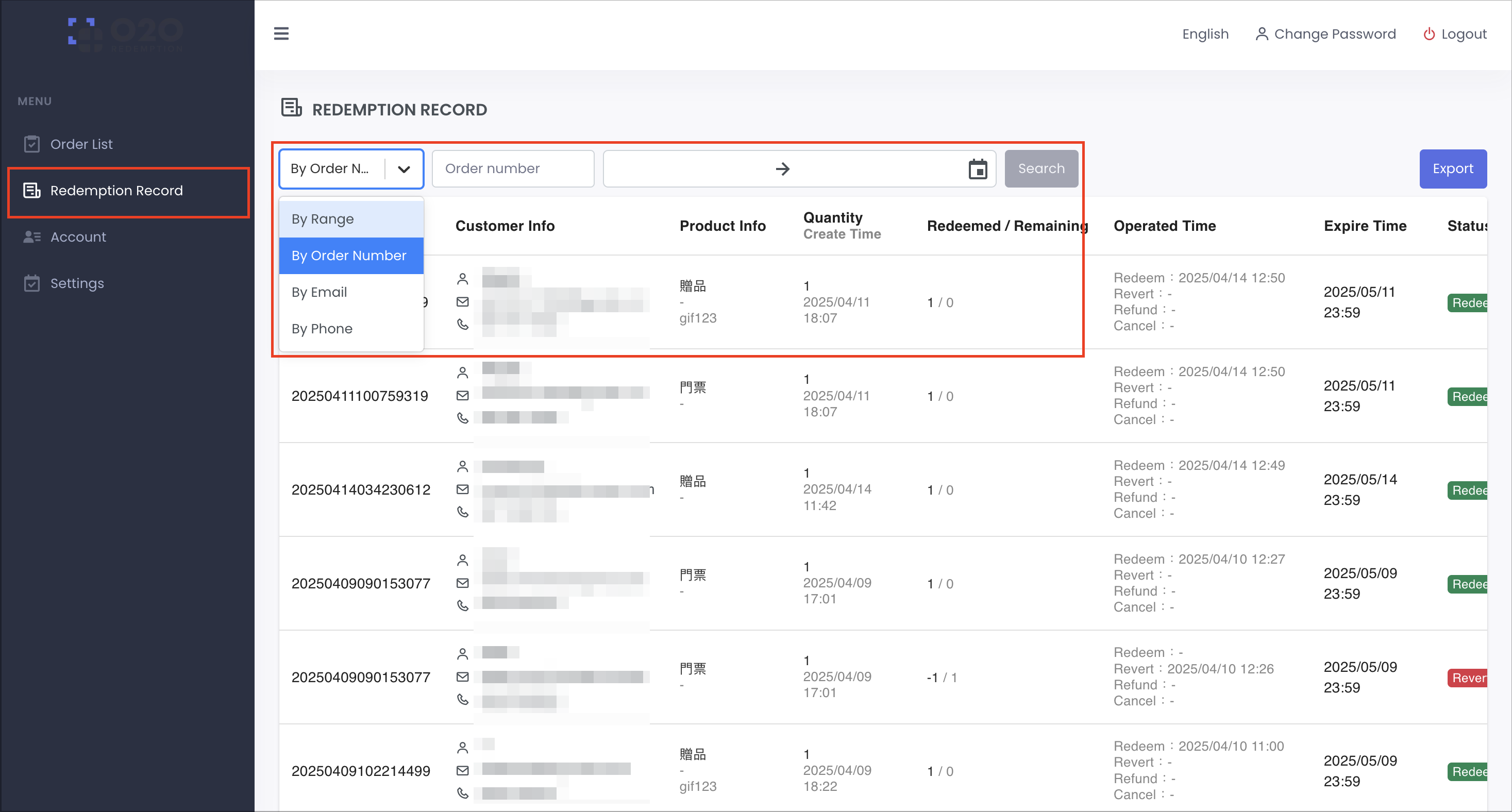Select By Range option

(x=351, y=219)
